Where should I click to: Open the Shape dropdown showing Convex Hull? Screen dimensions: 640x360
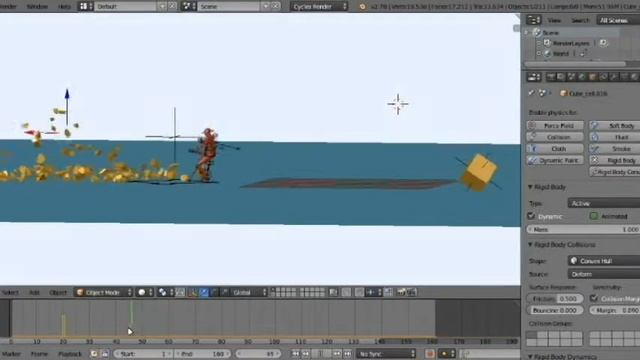click(x=604, y=260)
